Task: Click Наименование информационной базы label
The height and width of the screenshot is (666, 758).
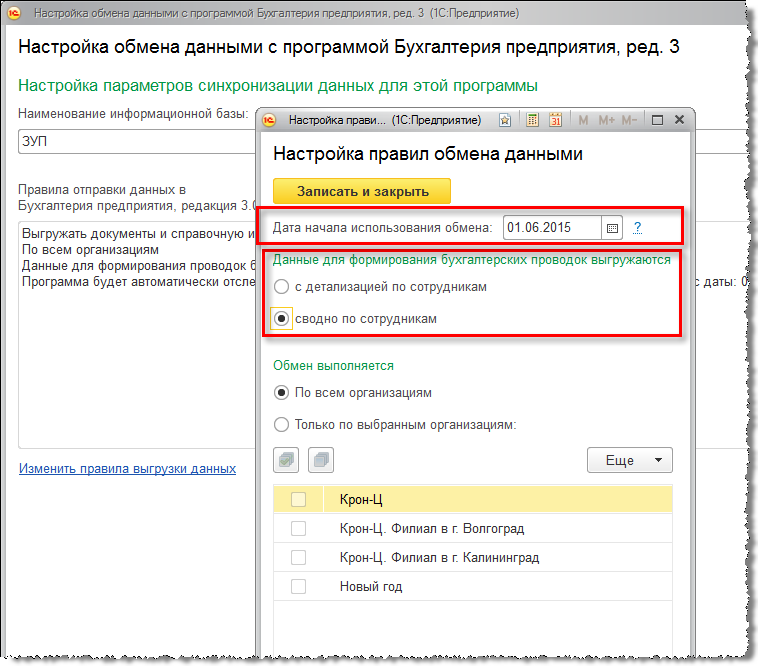Action: pyautogui.click(x=133, y=114)
